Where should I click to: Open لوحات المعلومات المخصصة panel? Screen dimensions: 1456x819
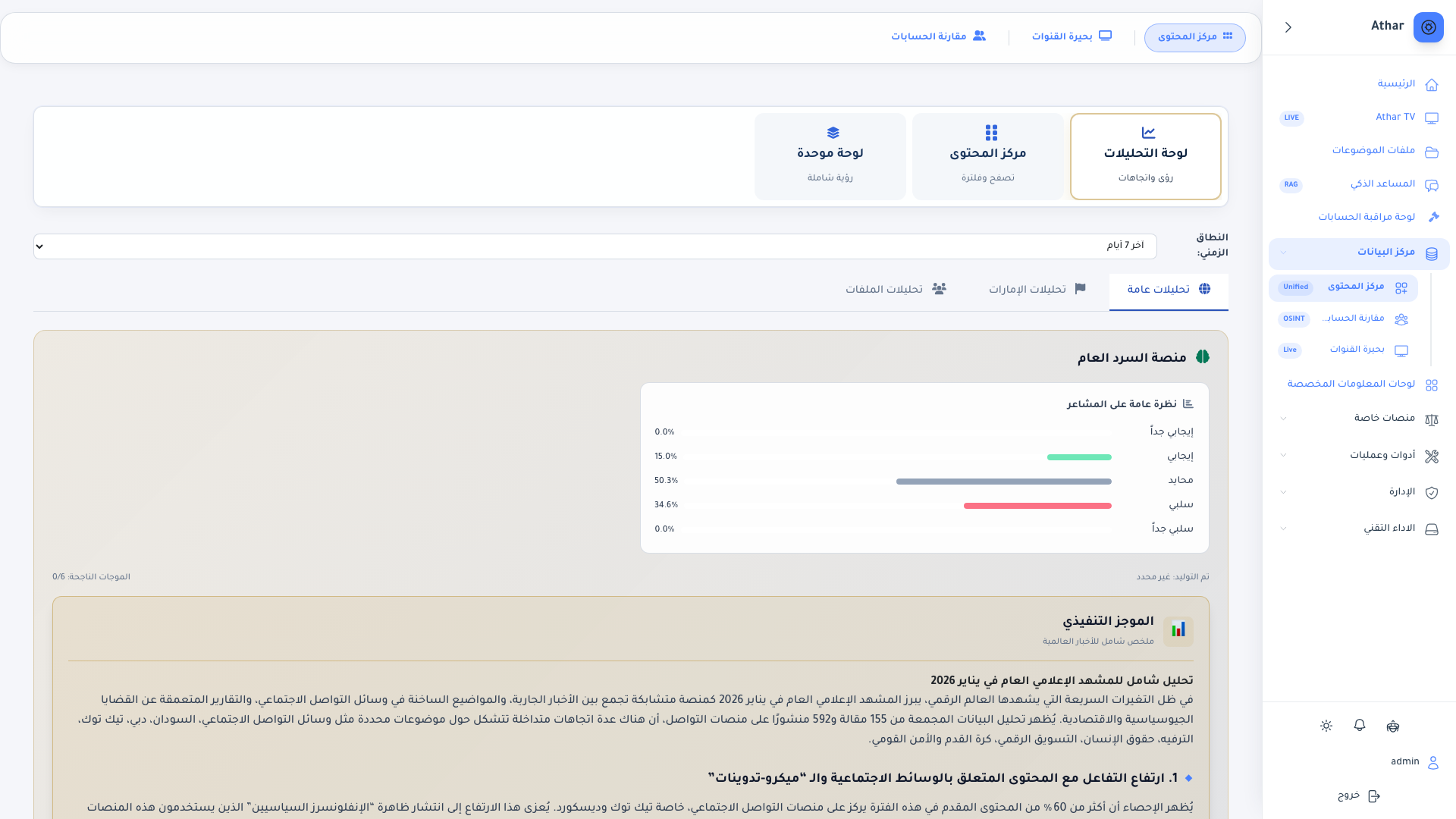pyautogui.click(x=1351, y=384)
